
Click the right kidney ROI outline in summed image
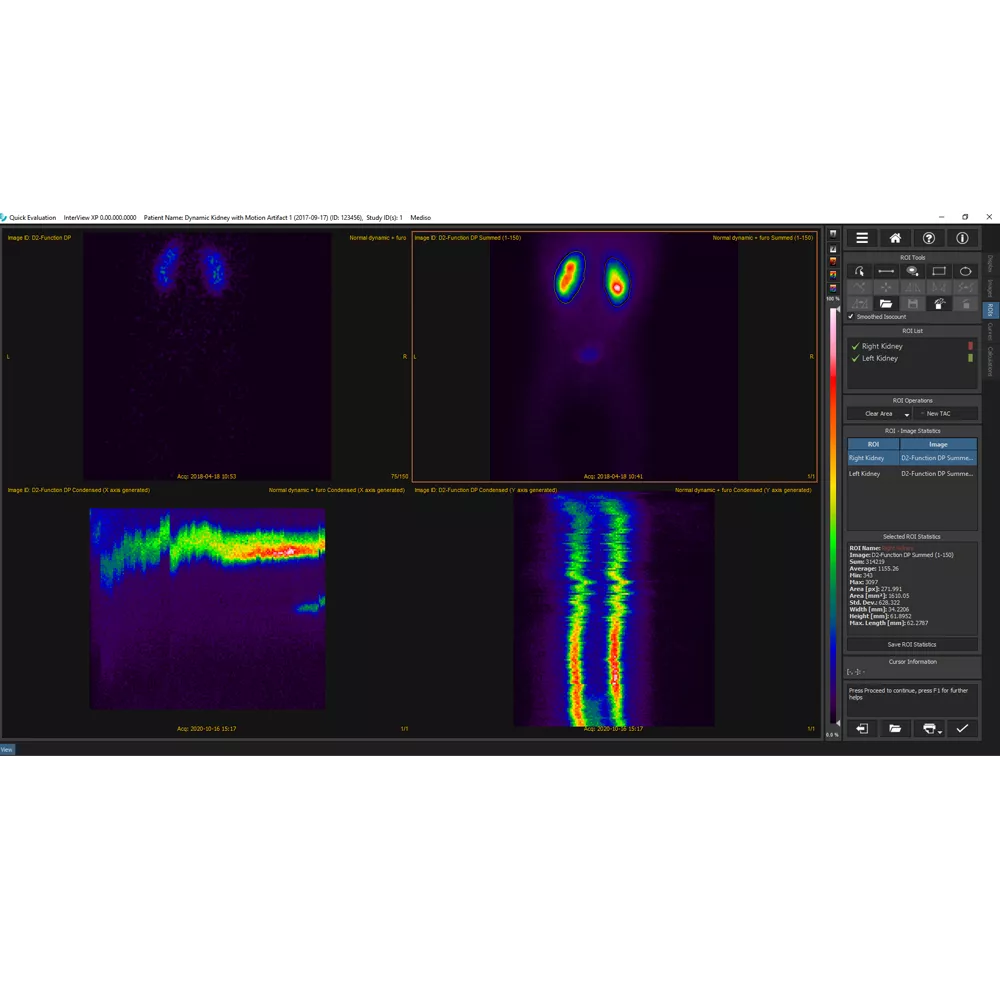coord(617,282)
